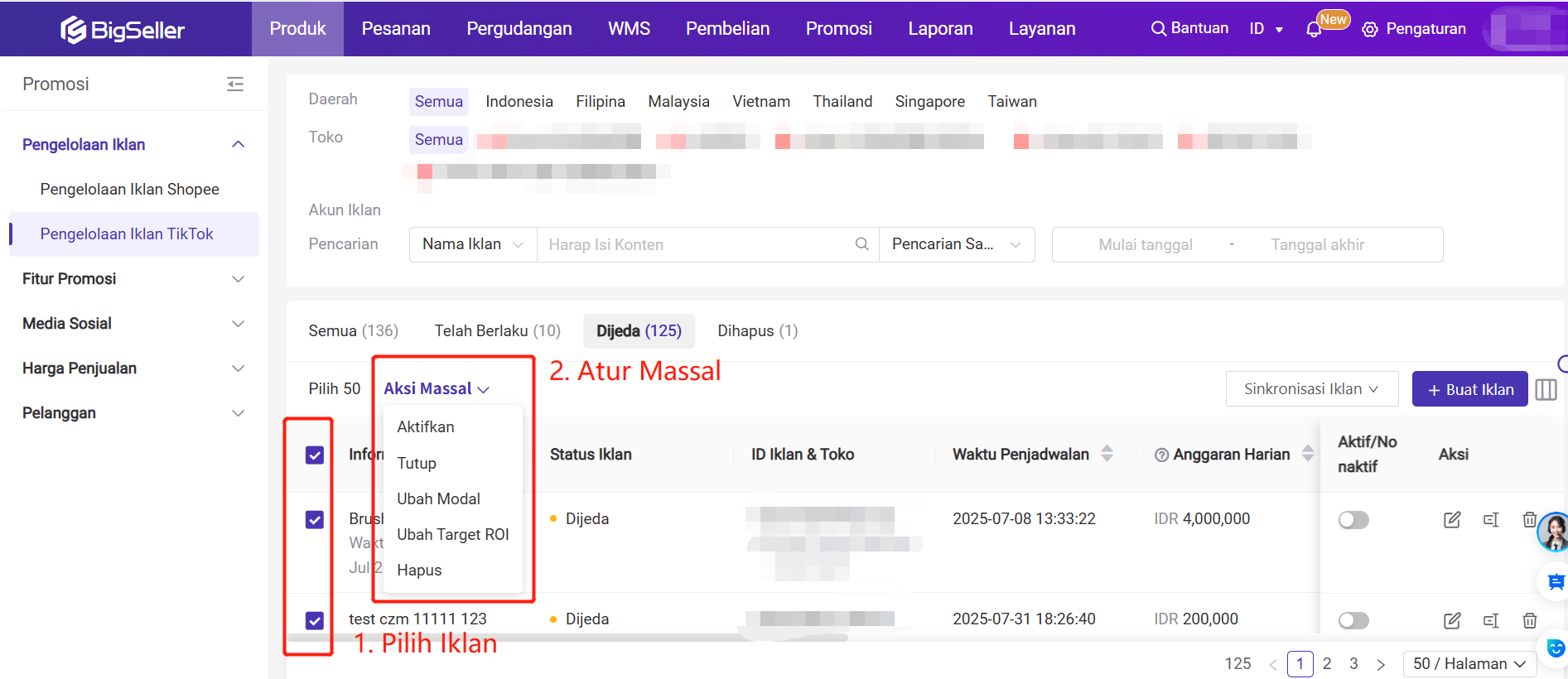Click the Bantuan search icon
The height and width of the screenshot is (679, 1568).
1158,29
